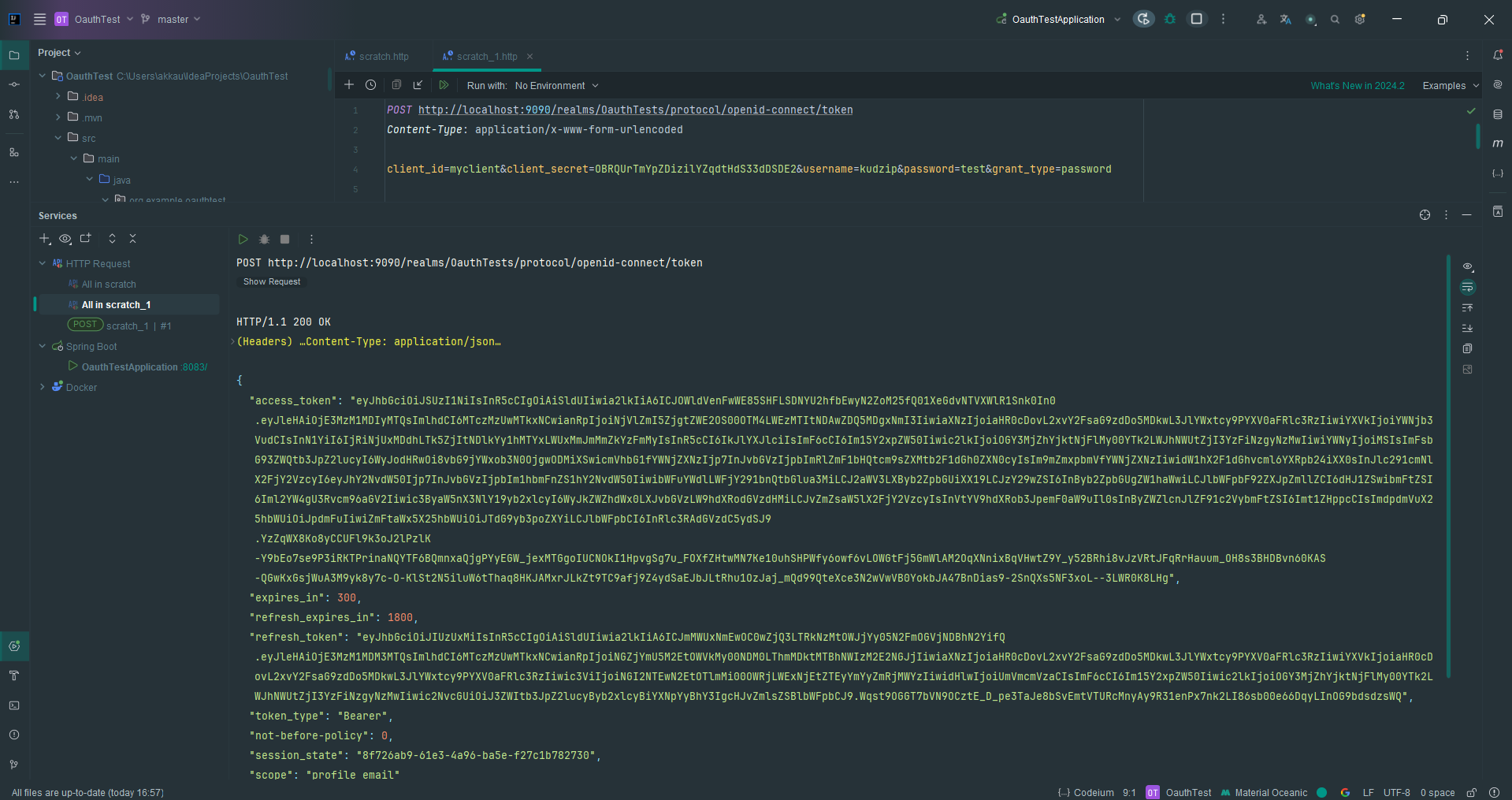Screen dimensions: 1512x800
Task: Open the Maven tool window icon
Action: 1498,143
